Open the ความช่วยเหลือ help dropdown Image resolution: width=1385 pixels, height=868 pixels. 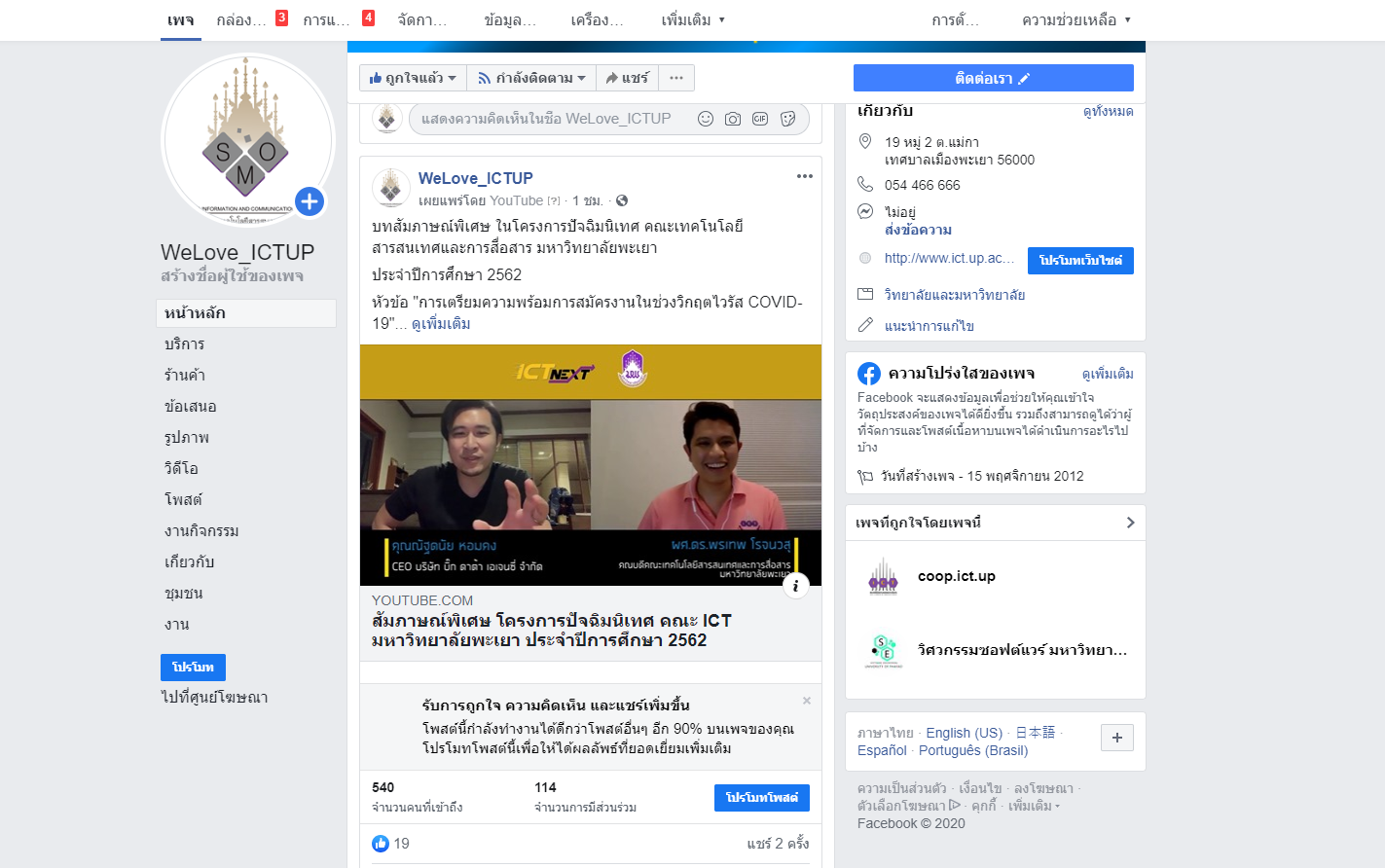point(1076,19)
